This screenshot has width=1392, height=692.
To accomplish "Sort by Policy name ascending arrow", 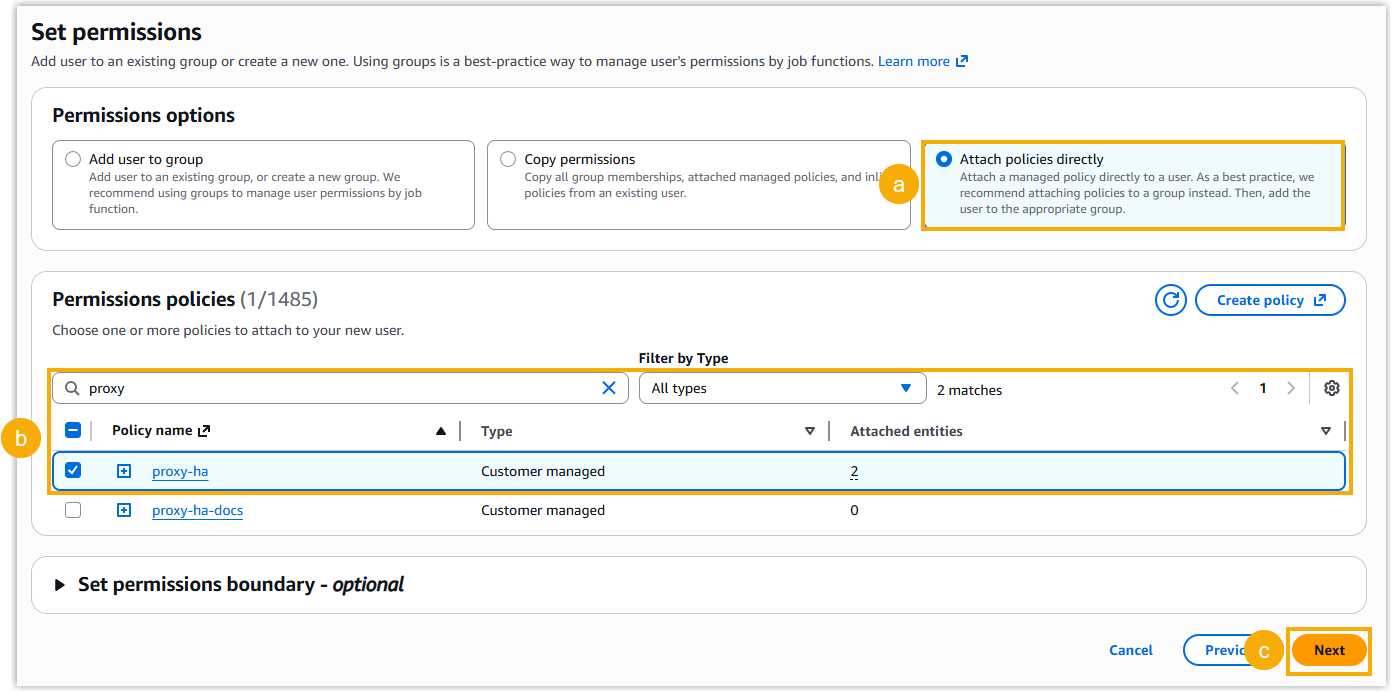I will [441, 431].
